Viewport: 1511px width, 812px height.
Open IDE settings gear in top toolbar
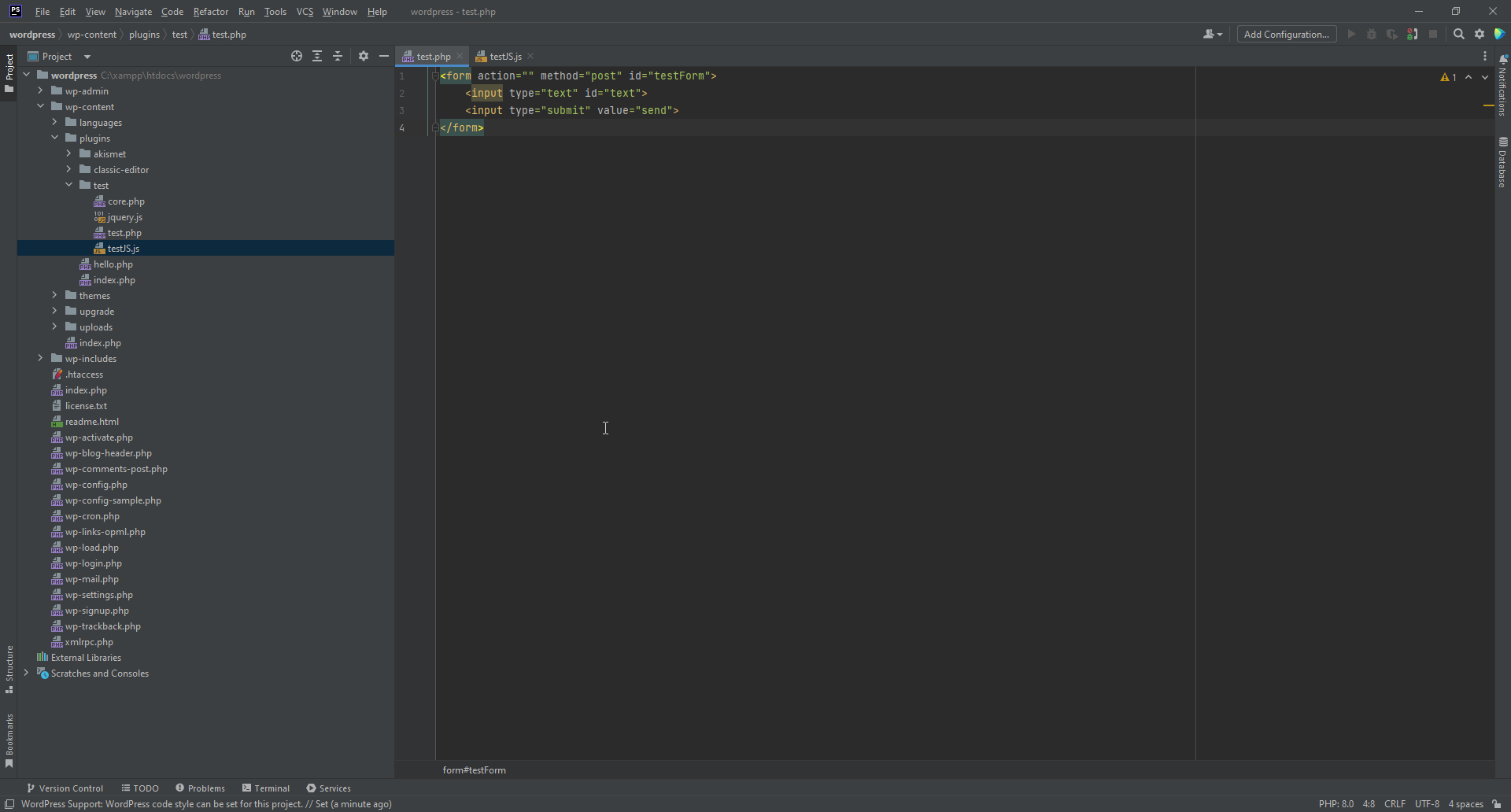click(x=1480, y=34)
